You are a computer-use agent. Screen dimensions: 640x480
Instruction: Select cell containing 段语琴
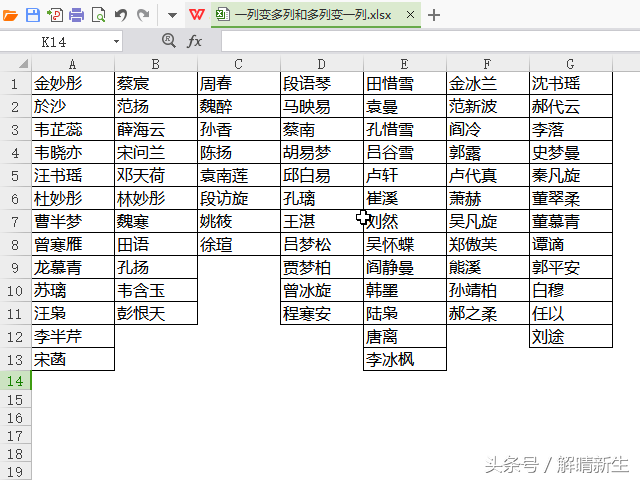pyautogui.click(x=322, y=84)
